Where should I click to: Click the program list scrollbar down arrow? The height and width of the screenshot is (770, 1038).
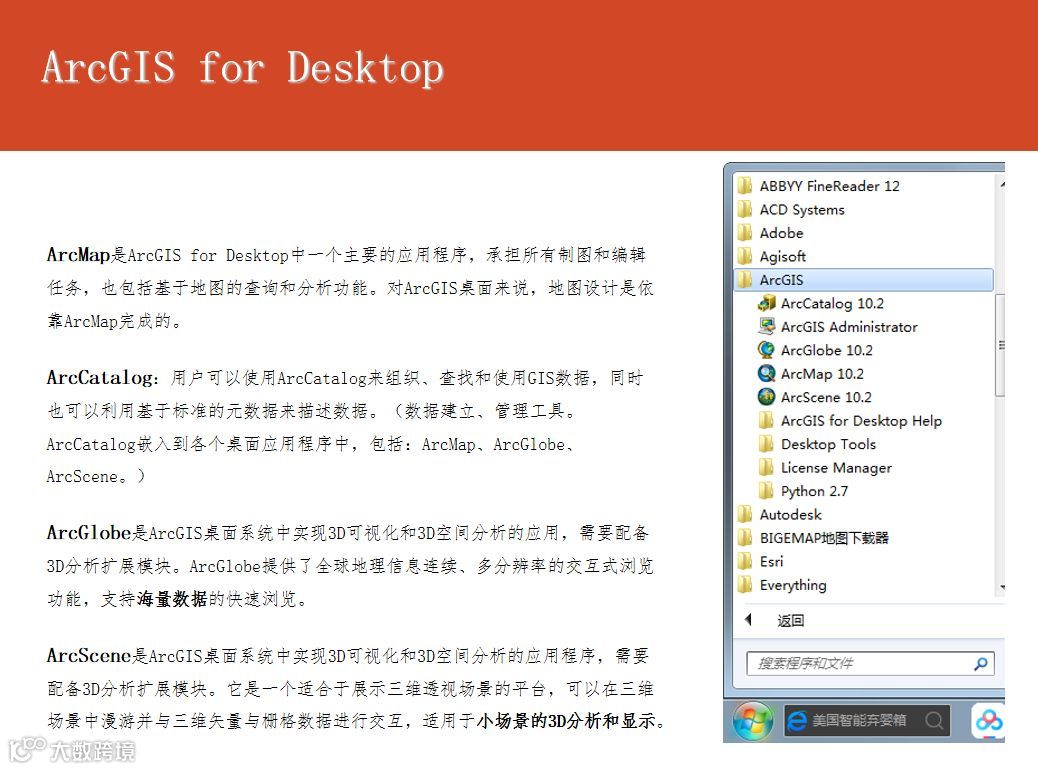pos(1002,587)
